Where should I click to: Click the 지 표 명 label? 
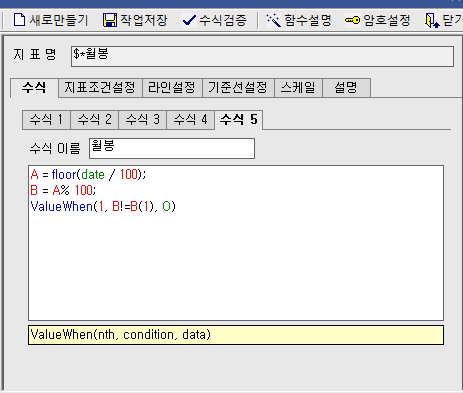point(35,54)
